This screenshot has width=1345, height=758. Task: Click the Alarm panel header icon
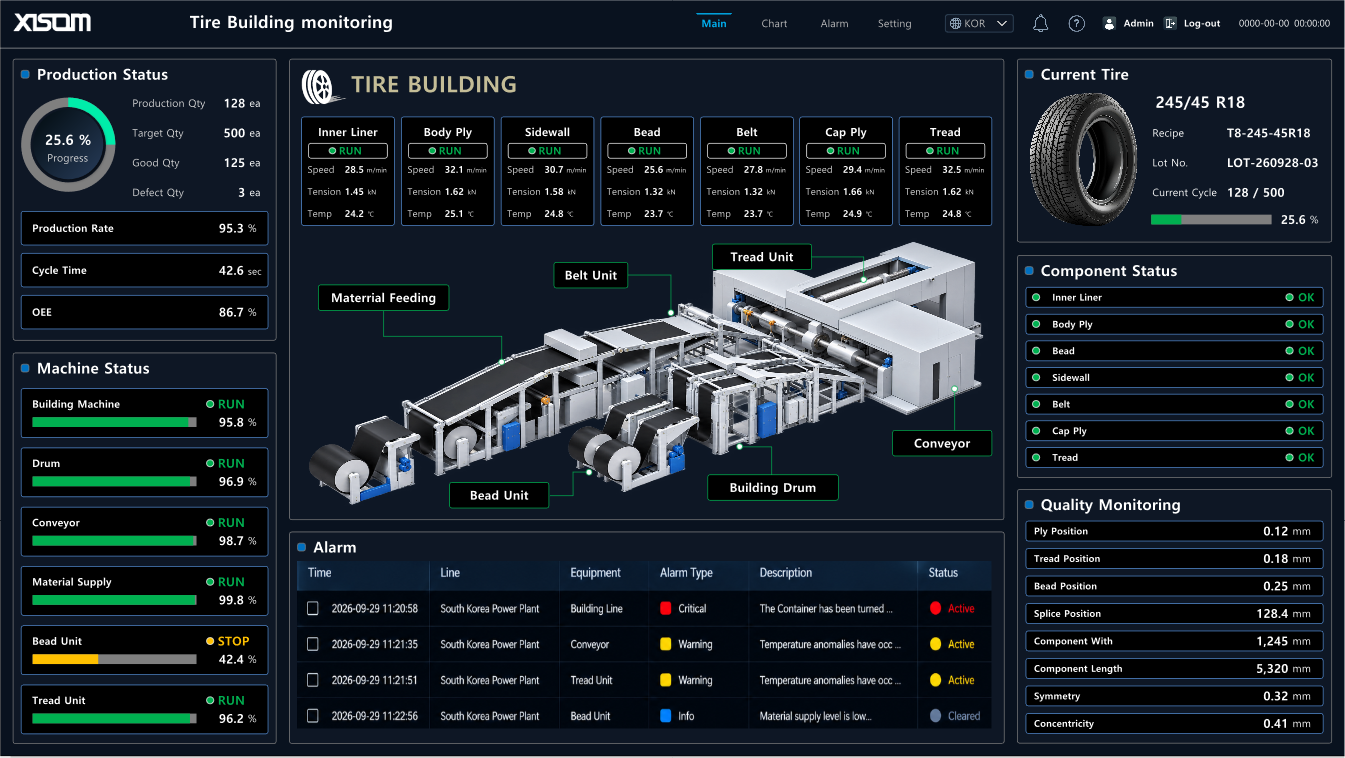click(x=301, y=547)
